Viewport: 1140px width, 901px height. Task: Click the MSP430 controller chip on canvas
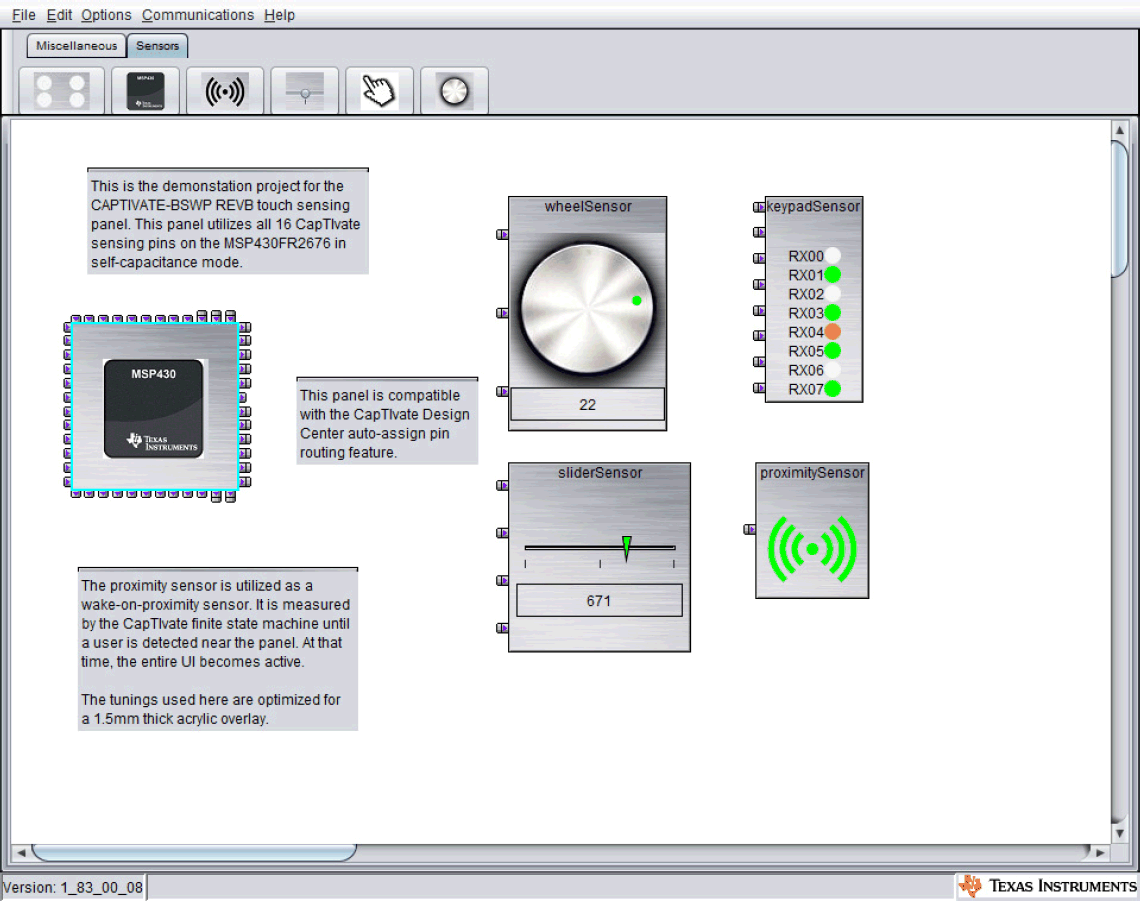(x=154, y=408)
